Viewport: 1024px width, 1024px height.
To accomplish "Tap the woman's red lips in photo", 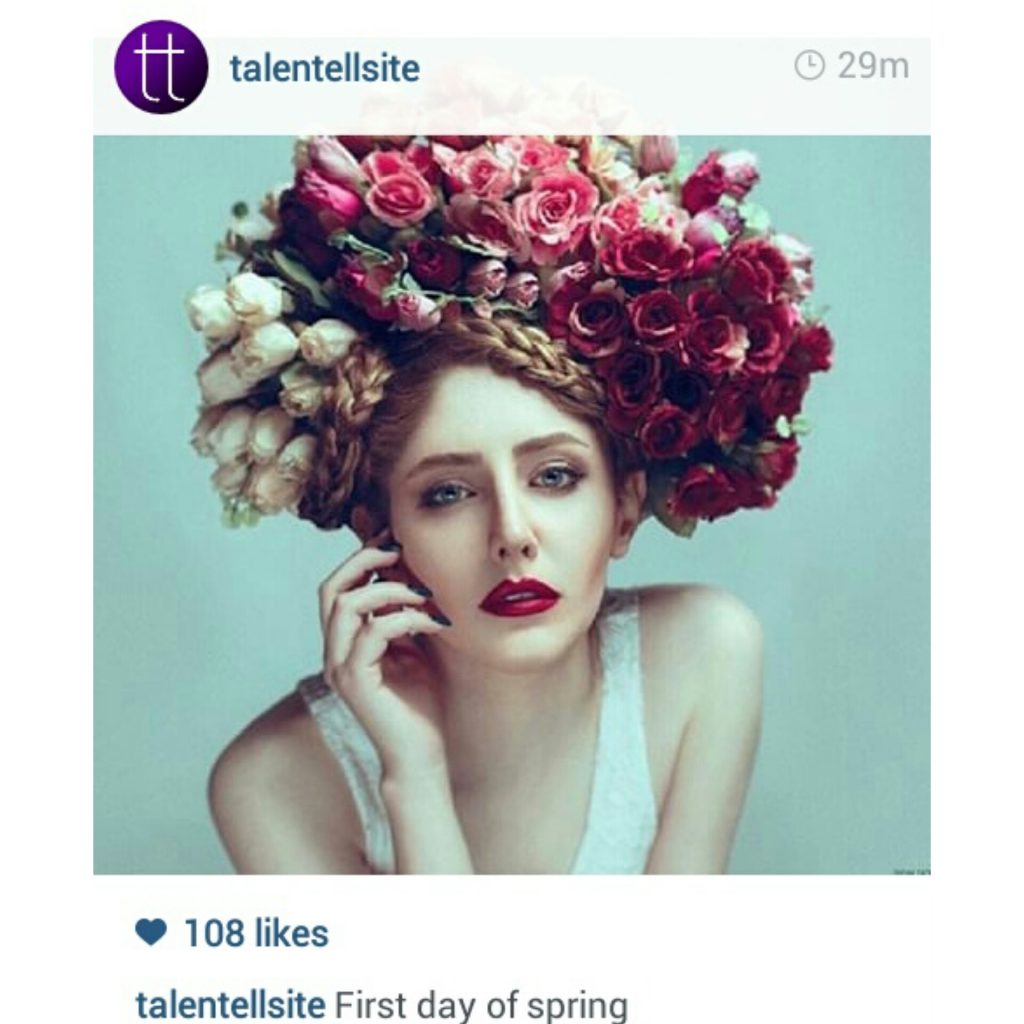I will click(x=519, y=597).
